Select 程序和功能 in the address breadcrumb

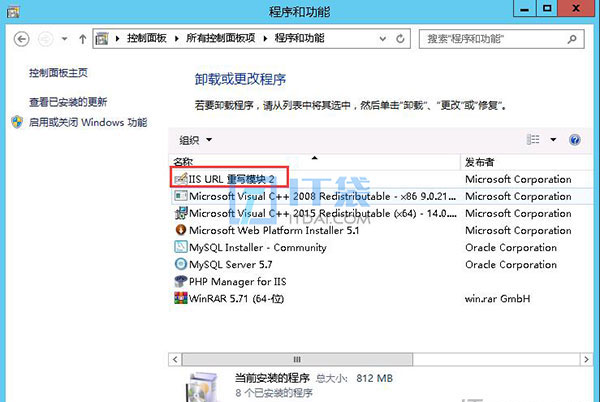[299, 38]
